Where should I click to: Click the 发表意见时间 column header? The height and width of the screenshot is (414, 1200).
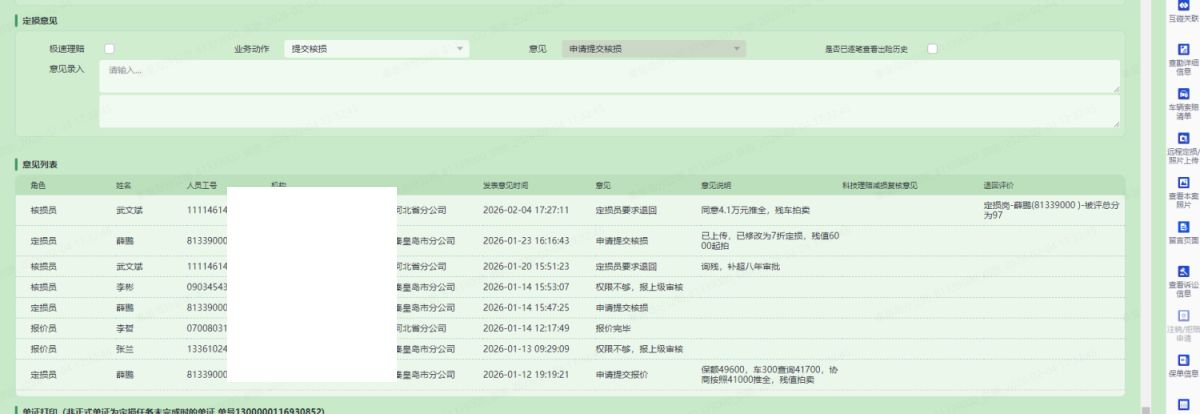[505, 185]
